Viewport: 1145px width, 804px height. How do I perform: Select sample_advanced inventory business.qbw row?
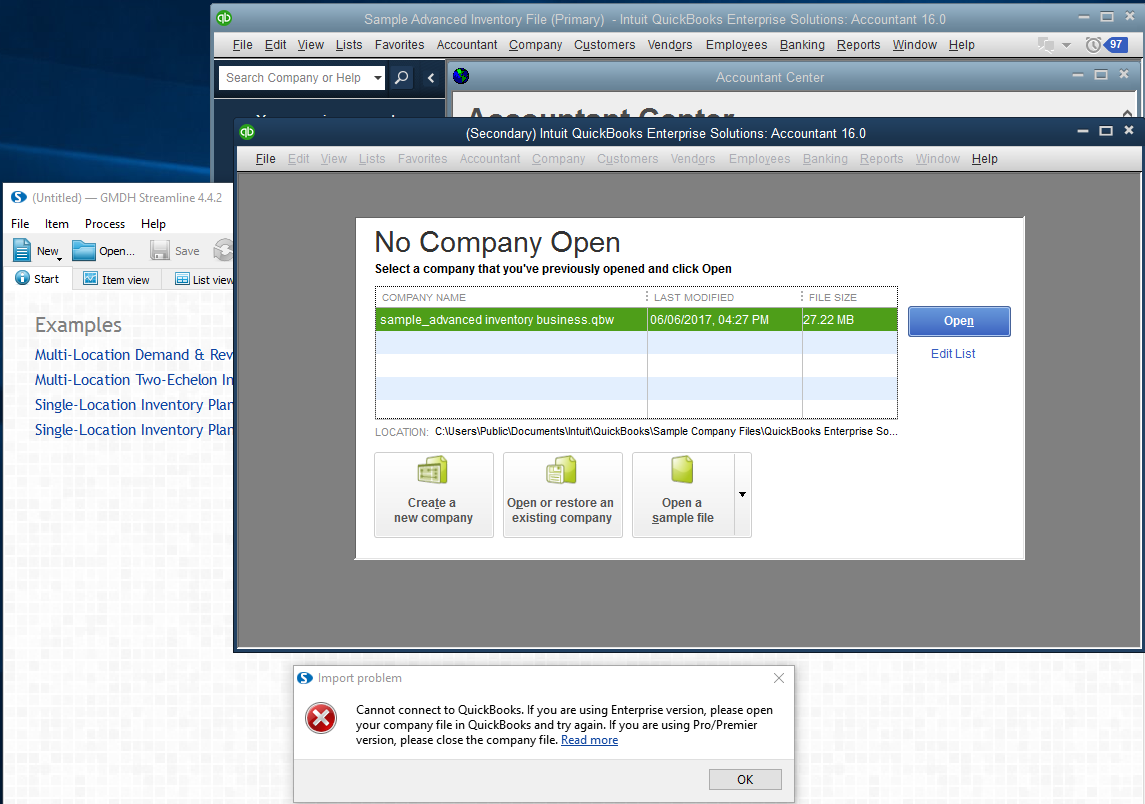tap(510, 320)
